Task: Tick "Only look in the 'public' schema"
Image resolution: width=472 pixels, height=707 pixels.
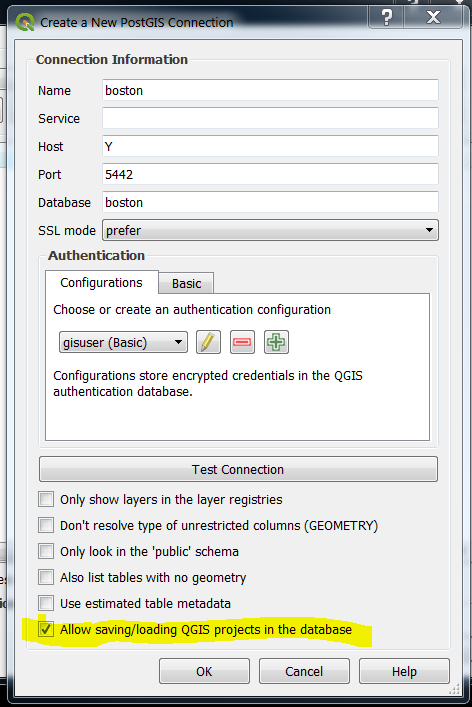Action: pos(46,551)
